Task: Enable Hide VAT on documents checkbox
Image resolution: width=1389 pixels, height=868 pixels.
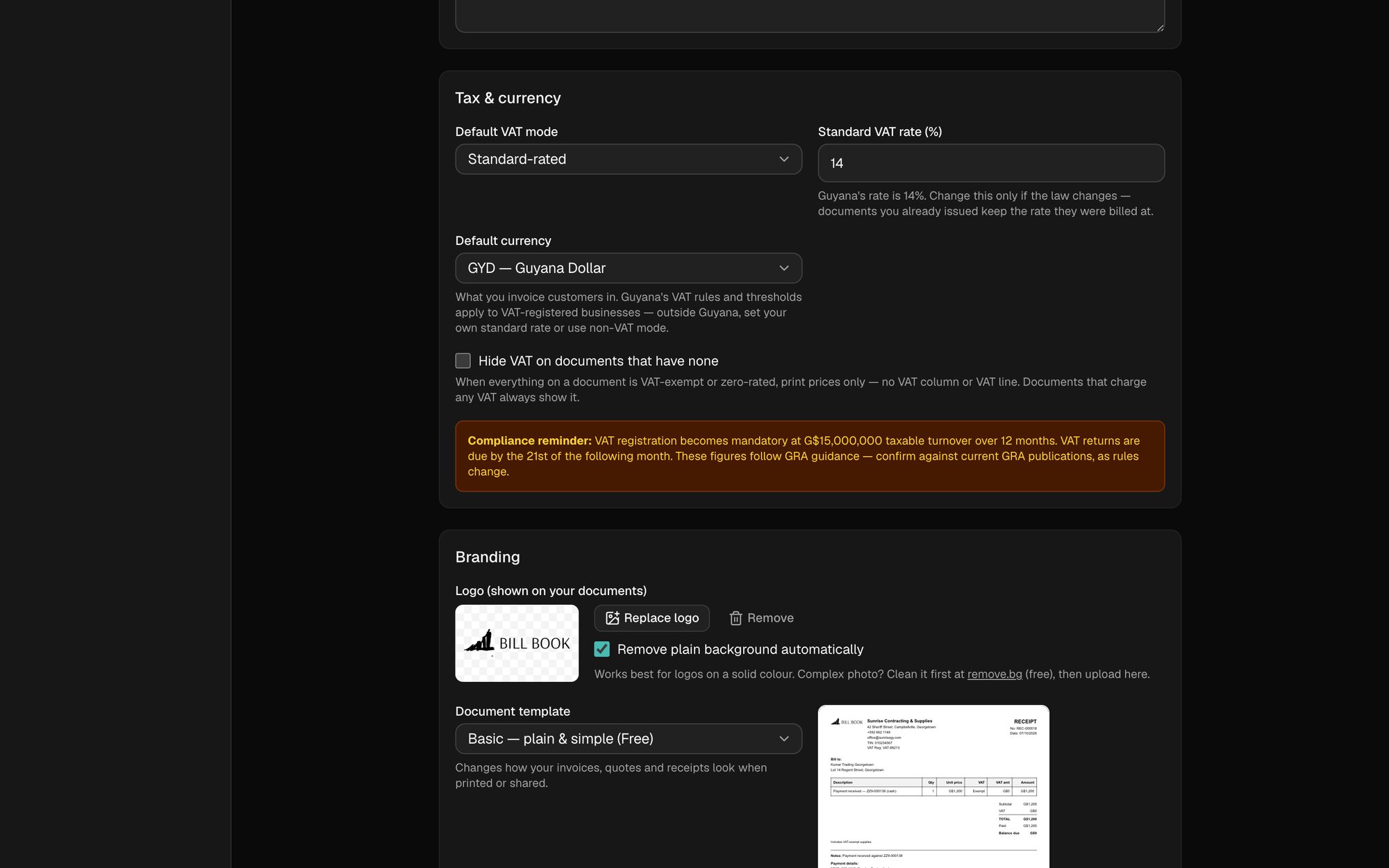Action: point(463,360)
